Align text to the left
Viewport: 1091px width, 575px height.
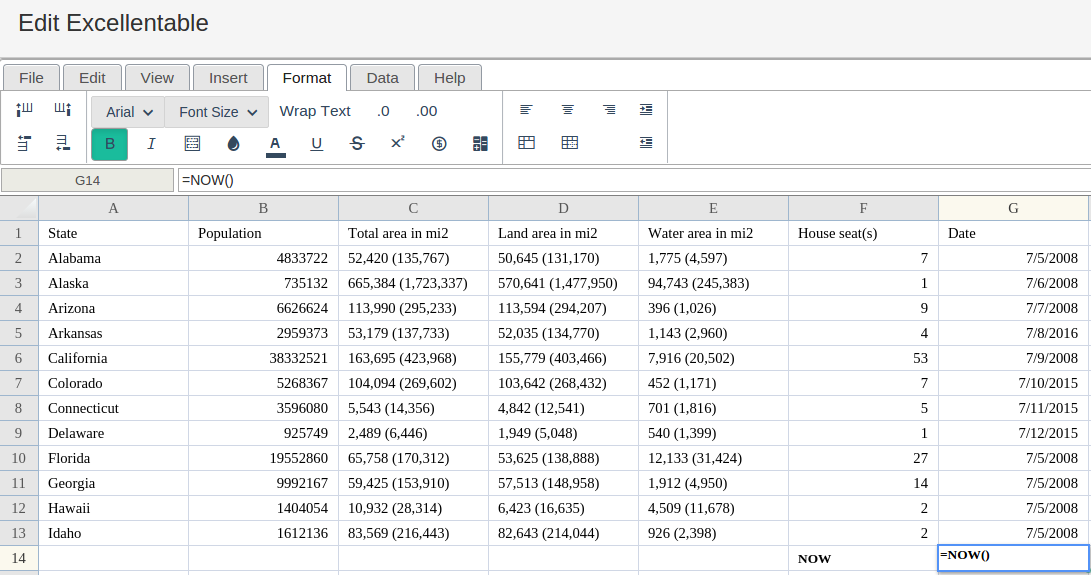526,110
